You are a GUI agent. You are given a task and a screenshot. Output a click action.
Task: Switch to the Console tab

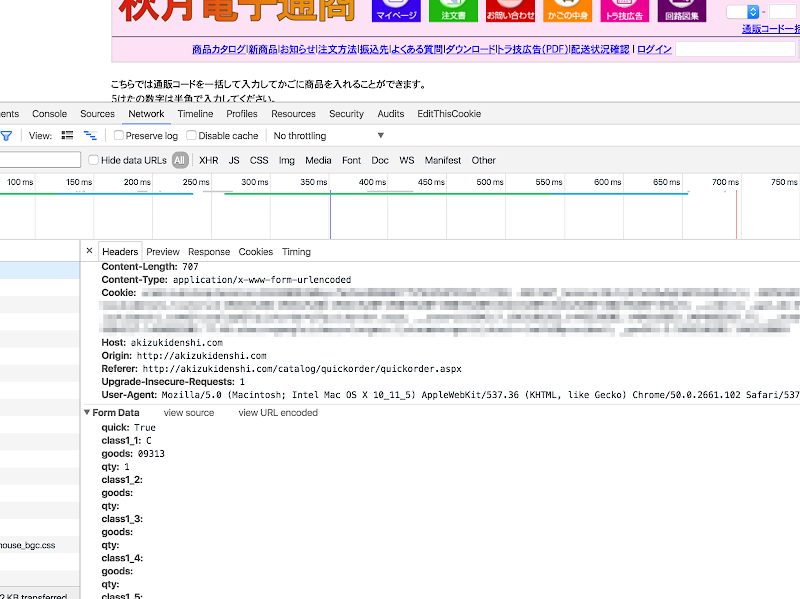click(49, 114)
